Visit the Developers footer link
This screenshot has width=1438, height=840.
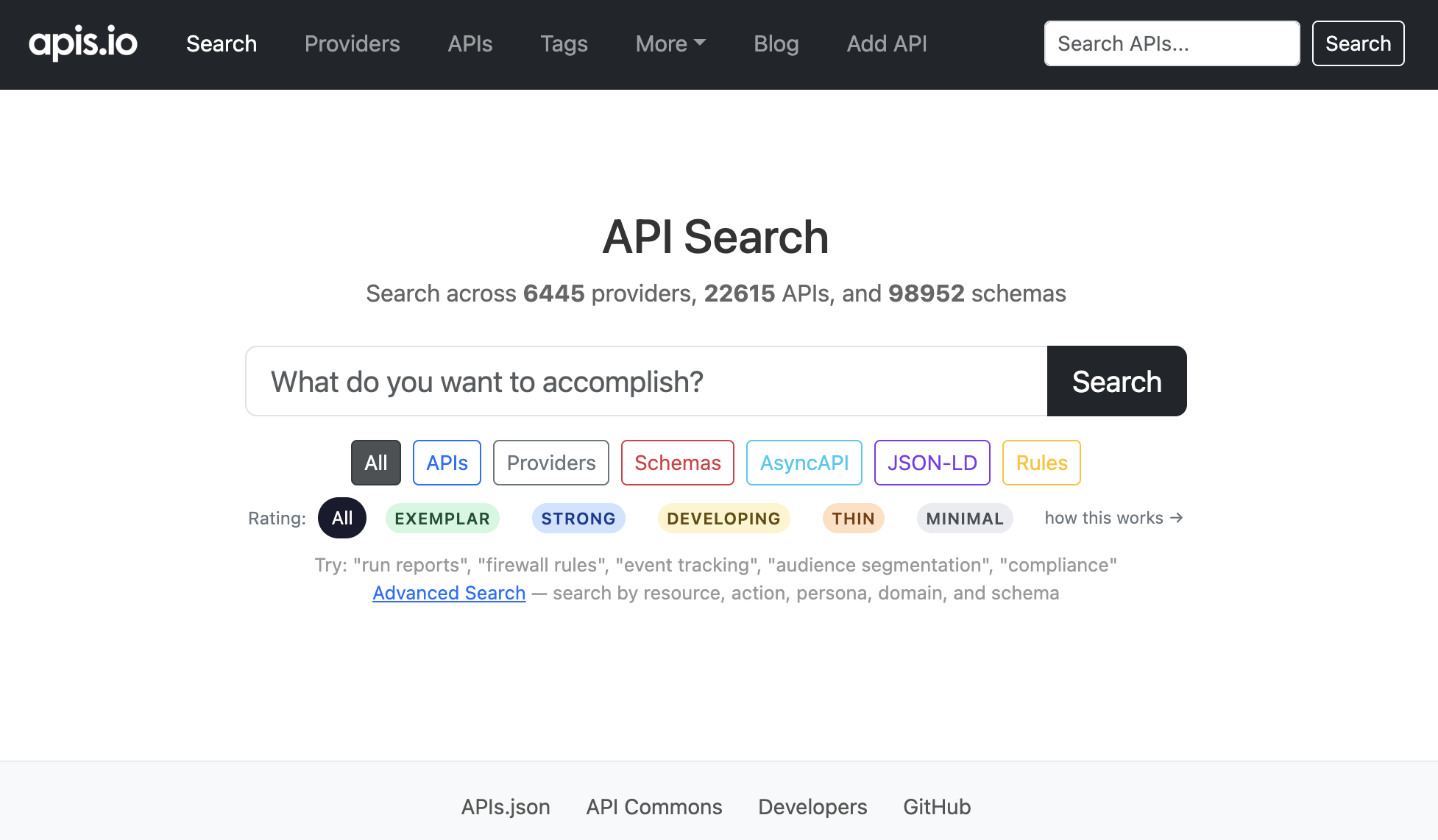point(812,807)
